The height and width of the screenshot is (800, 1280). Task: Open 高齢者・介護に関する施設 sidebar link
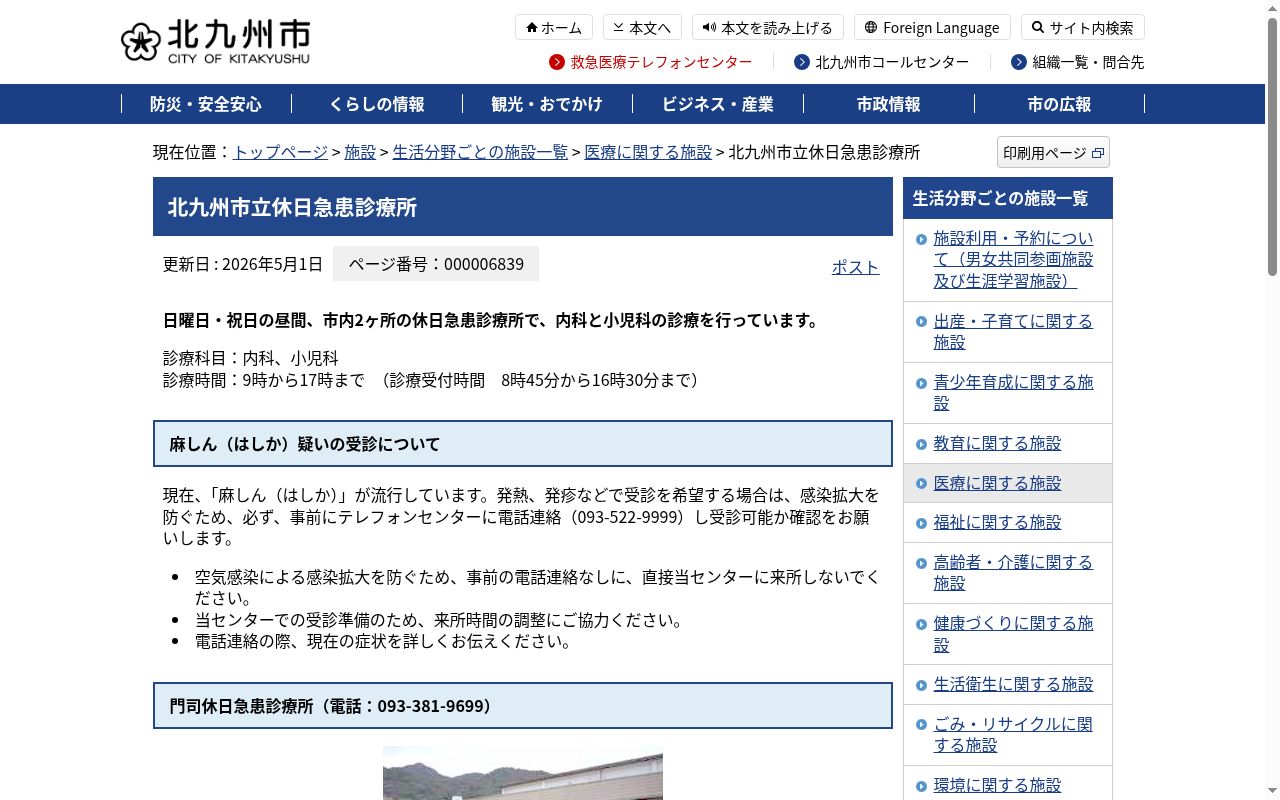coord(1014,573)
